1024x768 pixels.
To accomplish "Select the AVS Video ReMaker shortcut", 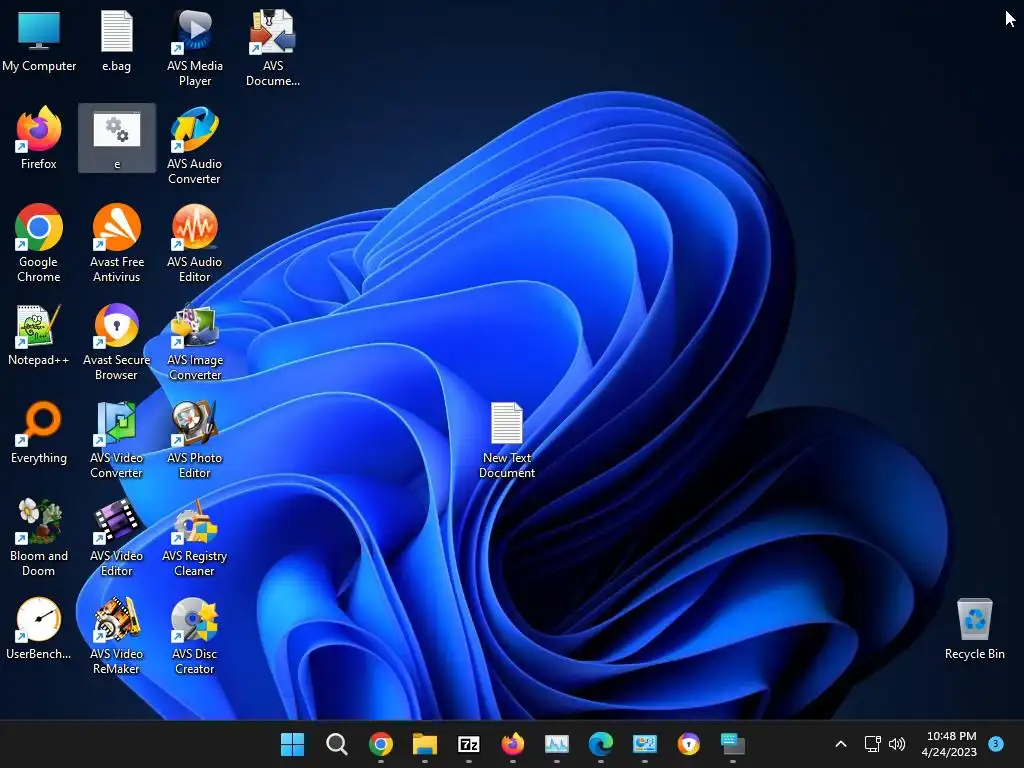I will [x=117, y=635].
